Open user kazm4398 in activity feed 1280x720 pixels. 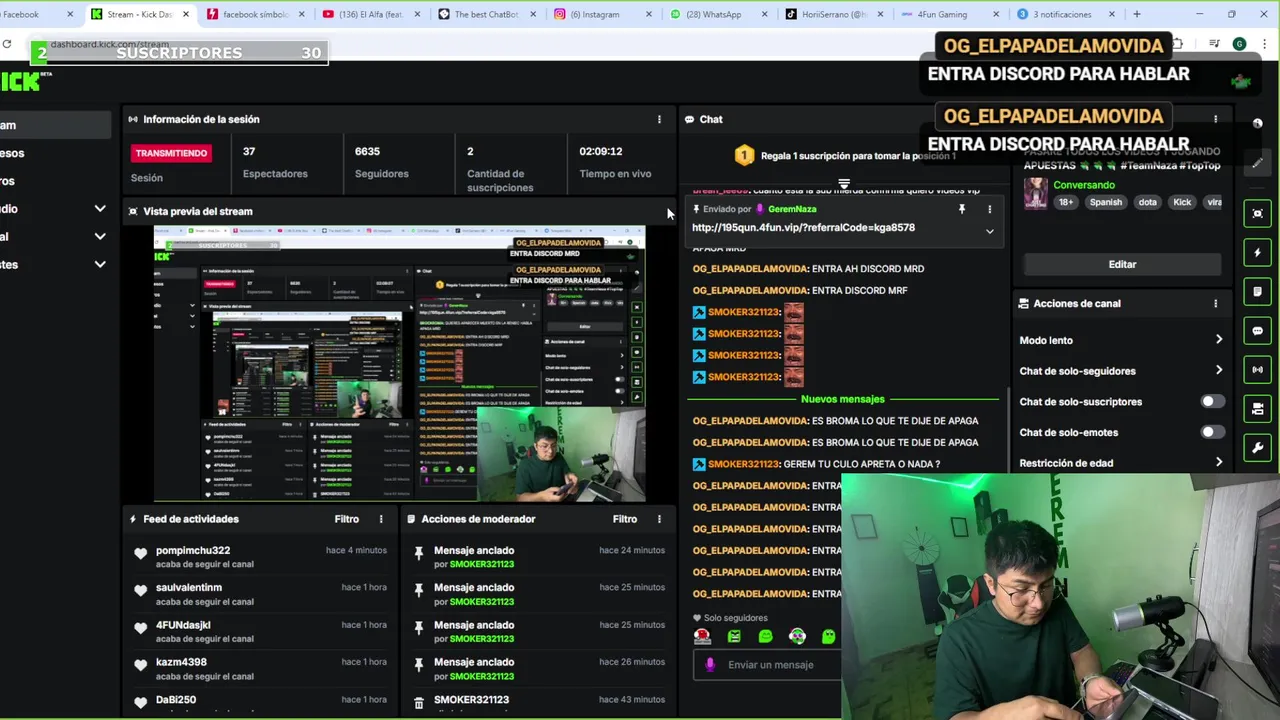click(181, 662)
